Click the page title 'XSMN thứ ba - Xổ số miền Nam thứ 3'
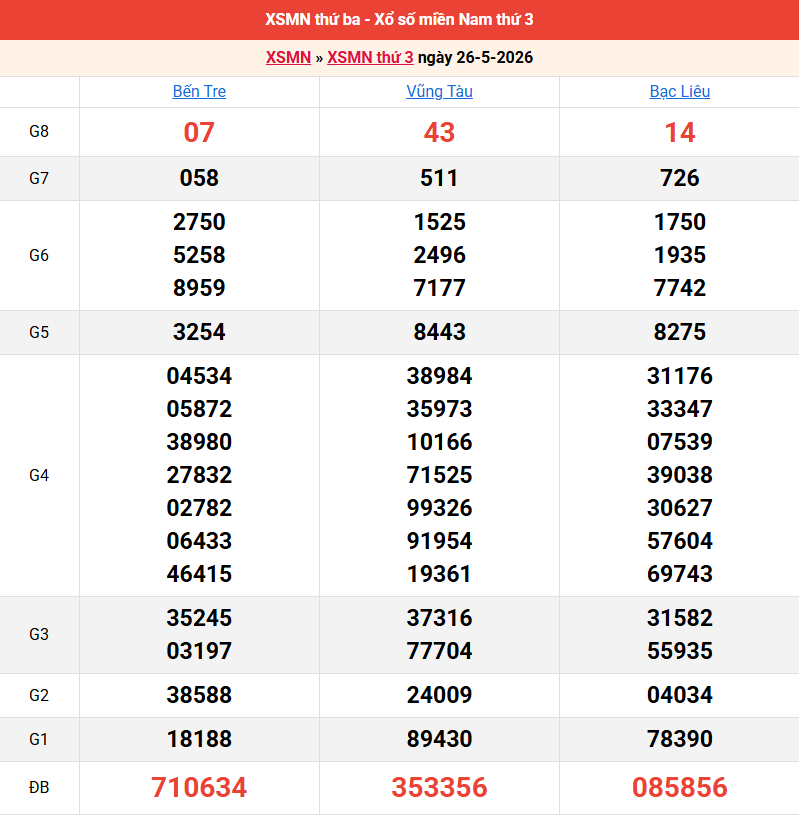This screenshot has width=799, height=815. (x=399, y=19)
